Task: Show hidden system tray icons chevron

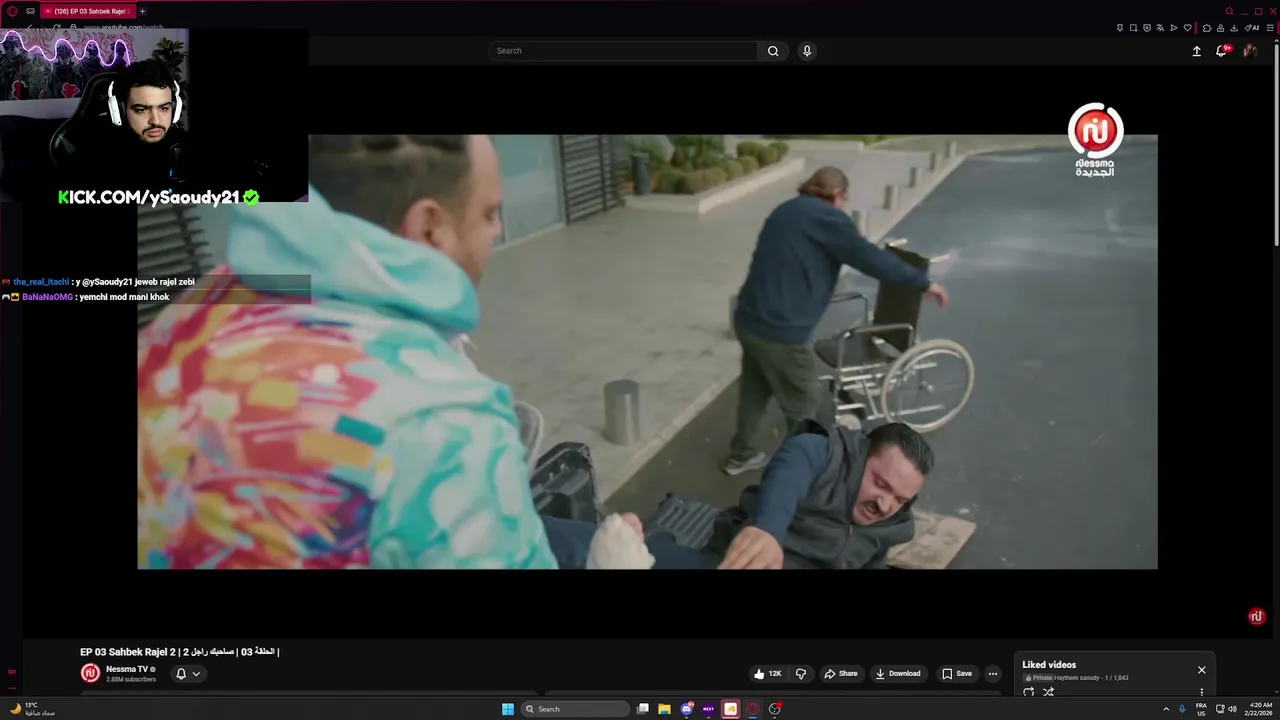Action: [1166, 709]
